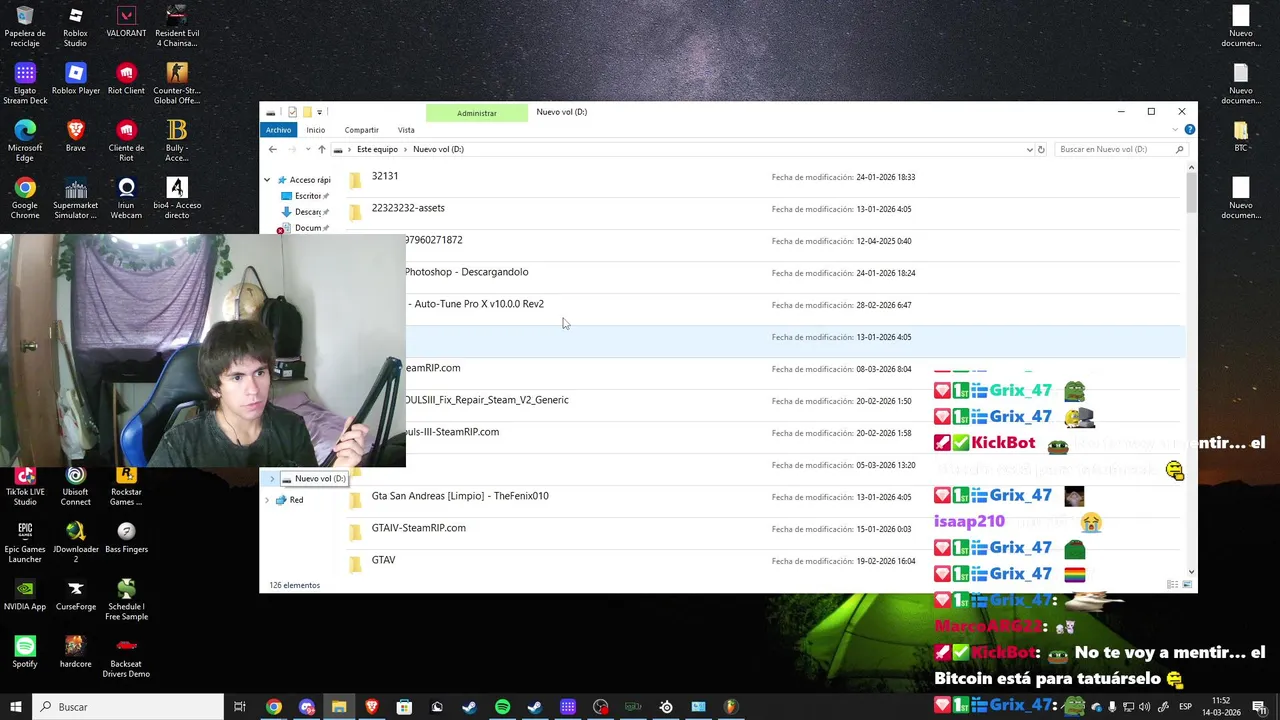This screenshot has width=1280, height=720.
Task: Select the bio4 Acceso directo shortcut
Action: (x=176, y=198)
